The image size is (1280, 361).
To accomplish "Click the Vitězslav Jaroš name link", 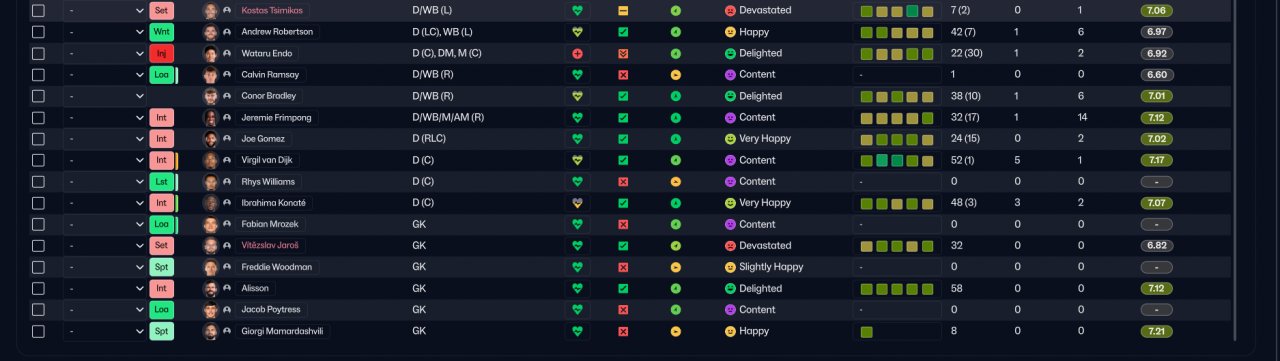I will coord(270,245).
